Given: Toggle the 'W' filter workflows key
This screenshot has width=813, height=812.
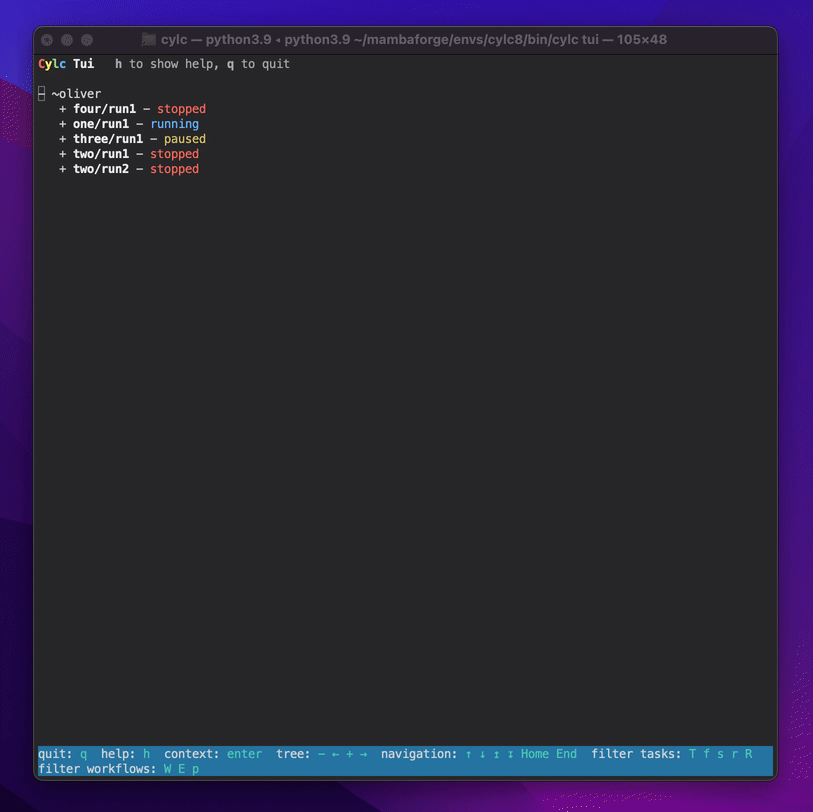Looking at the screenshot, I should pyautogui.click(x=167, y=769).
